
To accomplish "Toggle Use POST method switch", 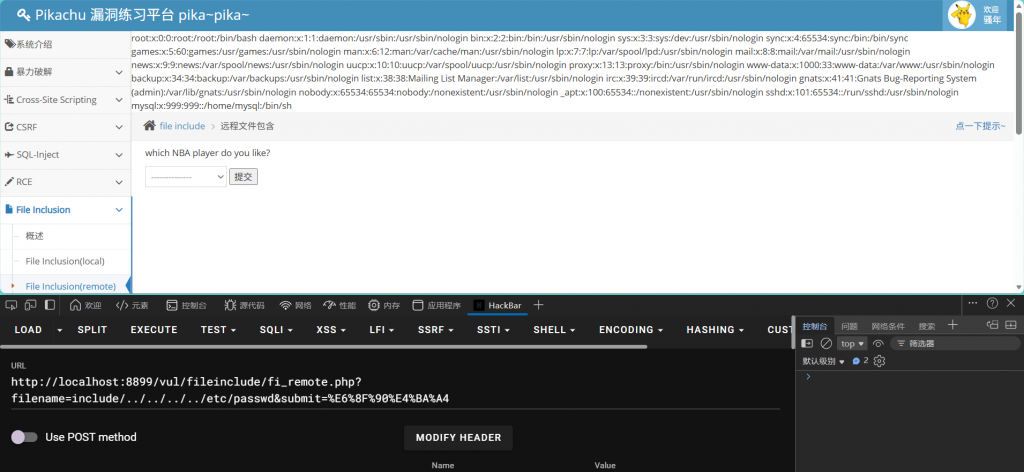I will pos(25,437).
